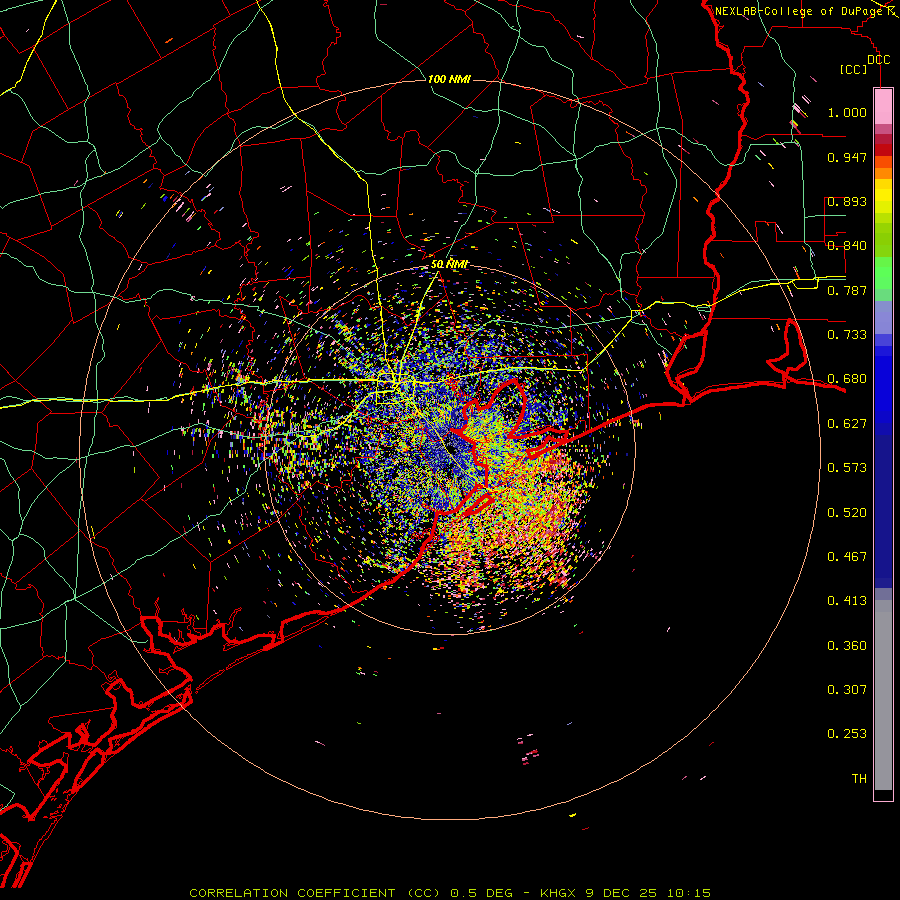The image size is (900, 900).
Task: Select the 0.573 legend value
Action: (847, 468)
